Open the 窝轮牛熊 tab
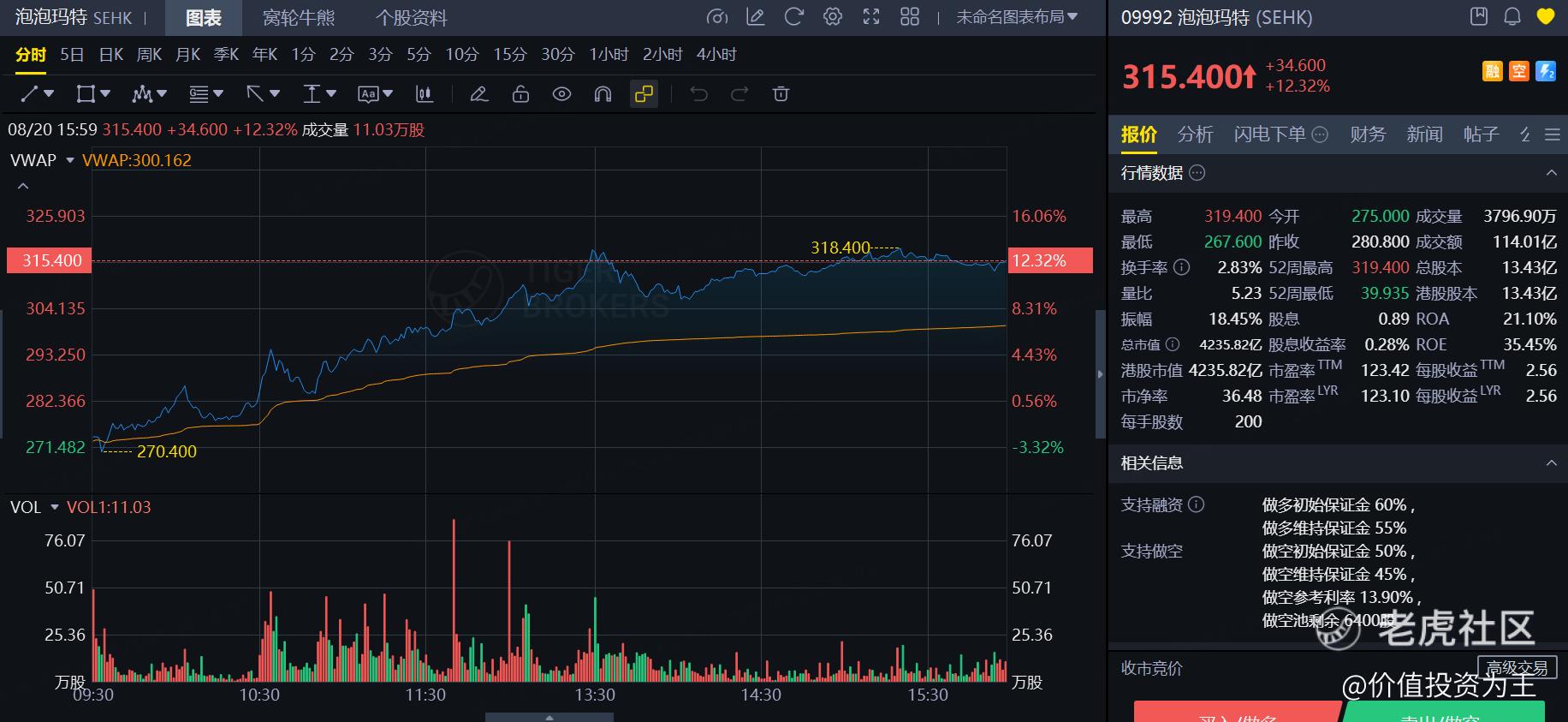The width and height of the screenshot is (1568, 722). pyautogui.click(x=299, y=18)
